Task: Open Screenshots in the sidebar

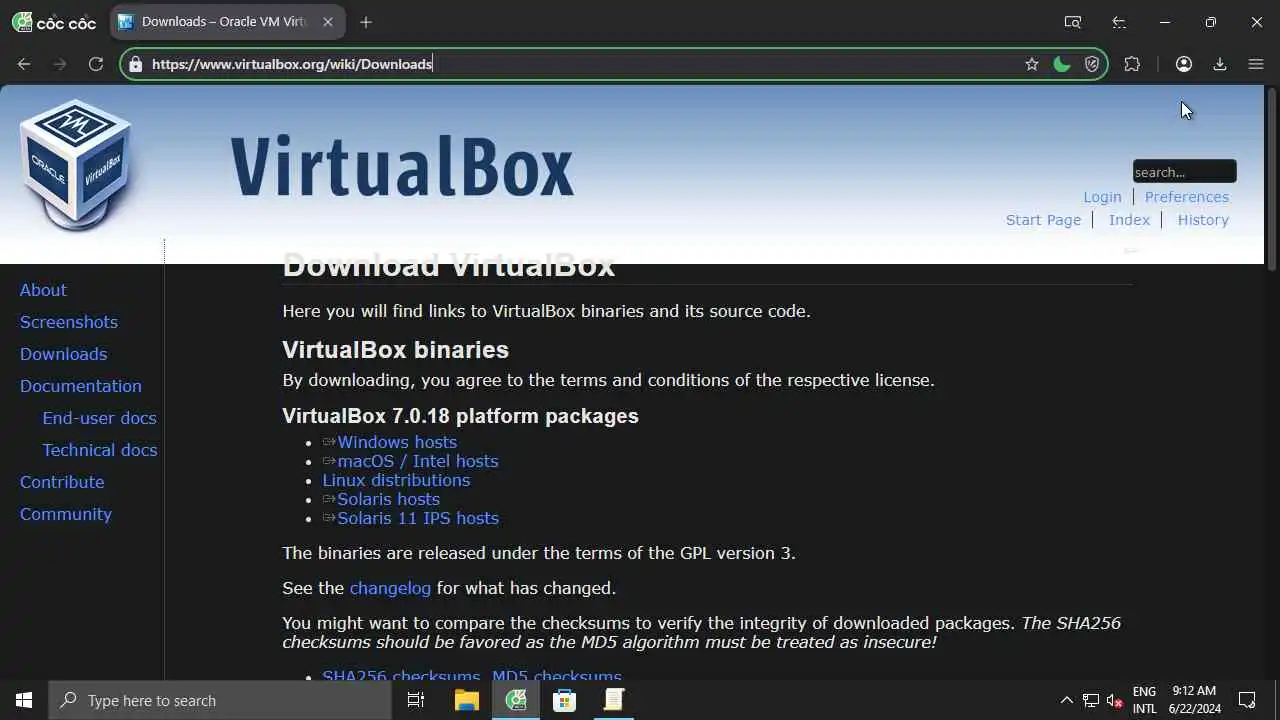Action: [x=69, y=322]
